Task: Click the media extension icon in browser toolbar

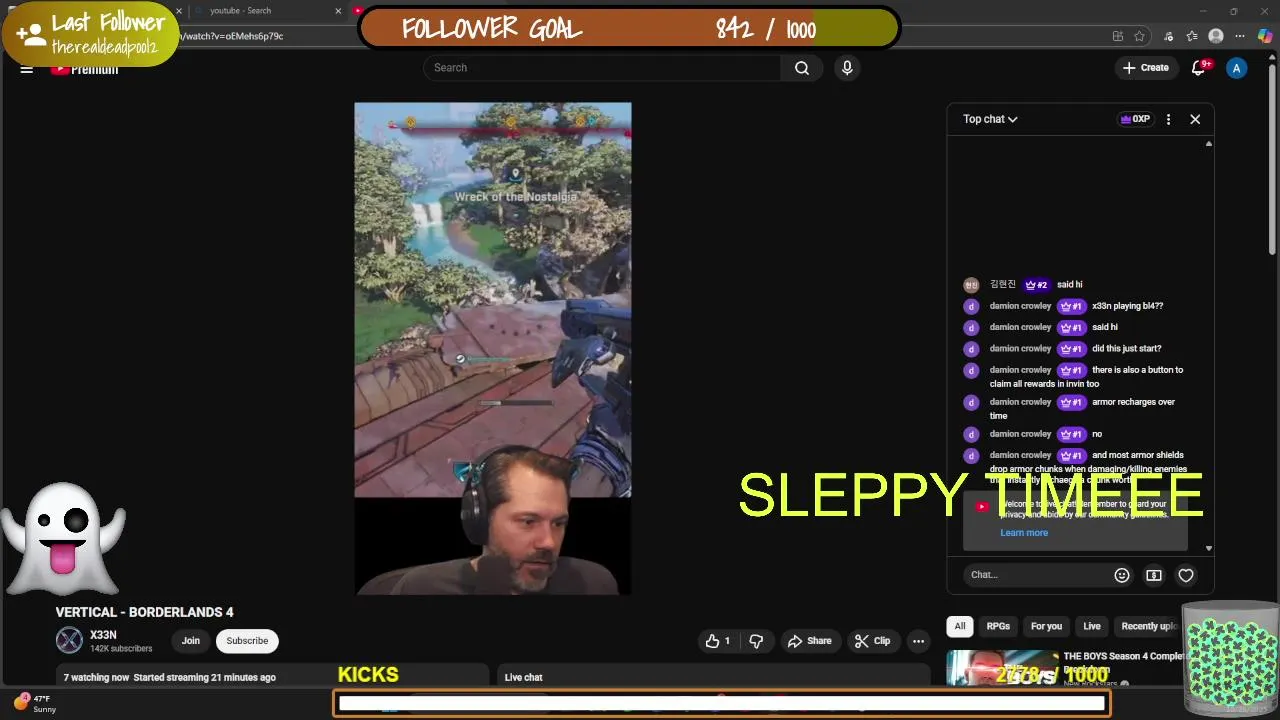Action: 1168,36
